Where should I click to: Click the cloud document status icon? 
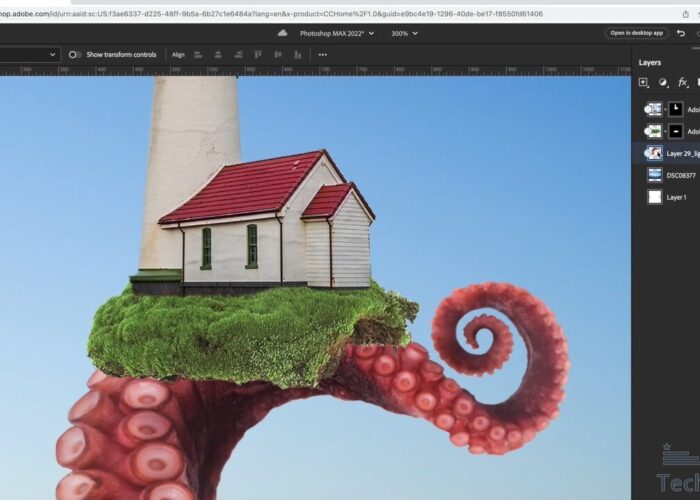[282, 33]
